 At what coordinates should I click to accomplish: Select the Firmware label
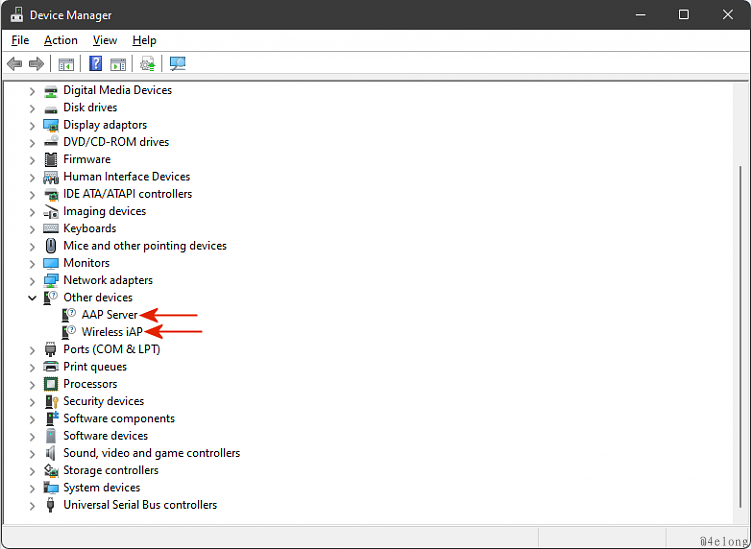87,160
